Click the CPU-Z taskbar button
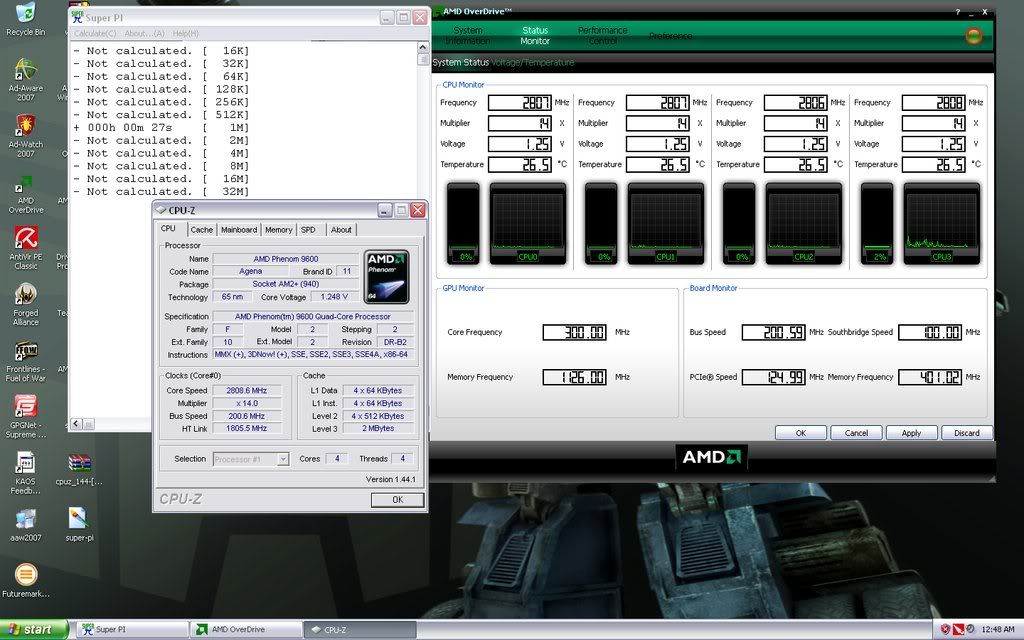This screenshot has width=1024, height=640. 360,630
